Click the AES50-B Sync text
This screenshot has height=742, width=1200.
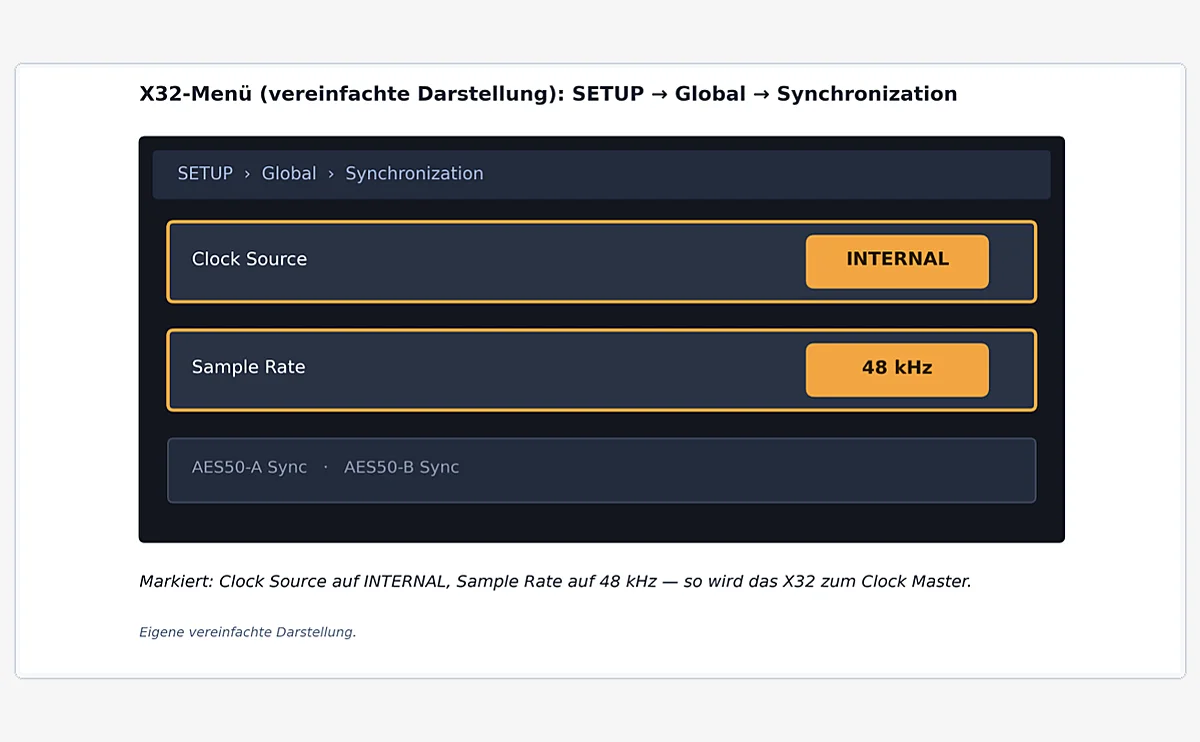[401, 467]
